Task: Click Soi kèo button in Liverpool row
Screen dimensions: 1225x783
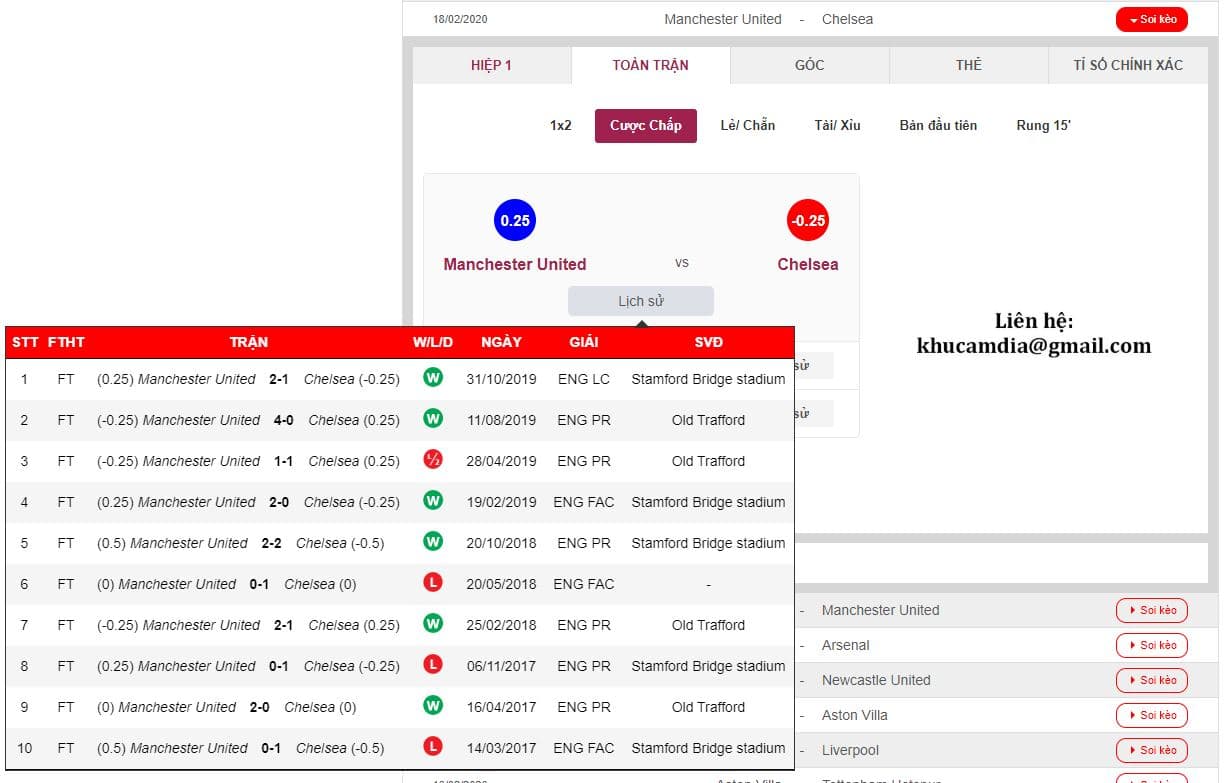Action: click(1152, 750)
